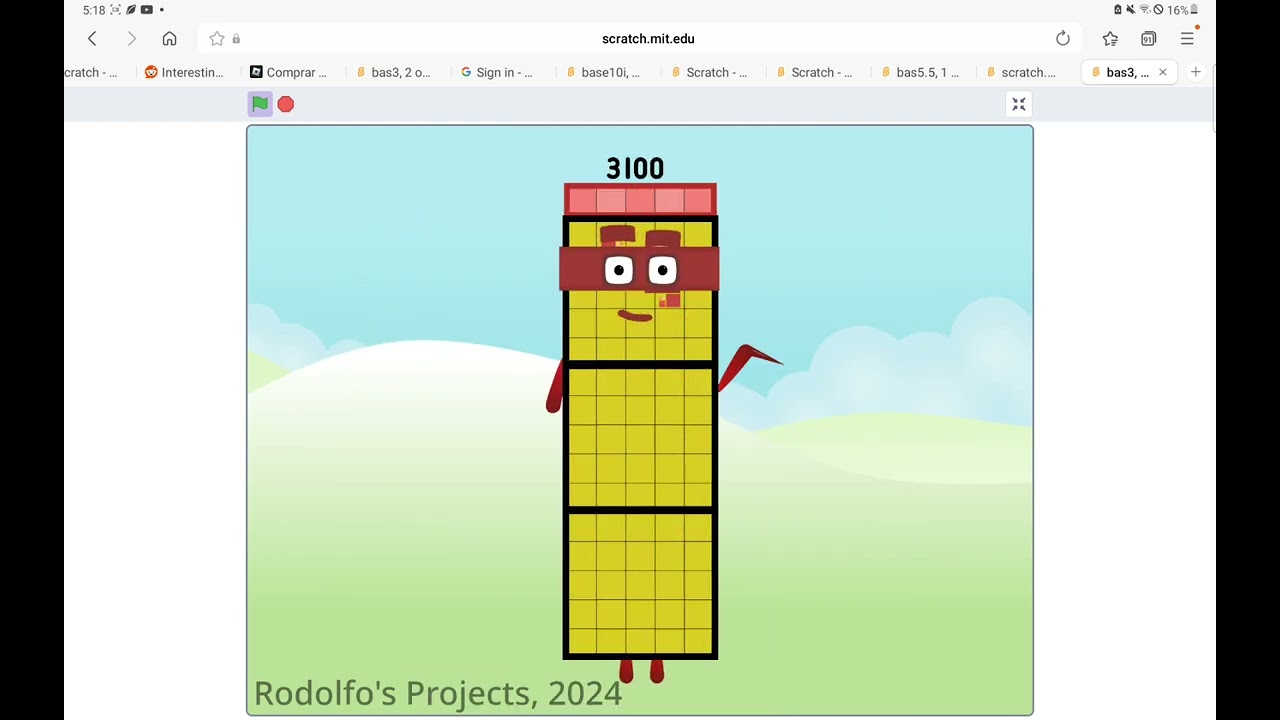Click the red stop button
The height and width of the screenshot is (720, 1280).
click(286, 104)
